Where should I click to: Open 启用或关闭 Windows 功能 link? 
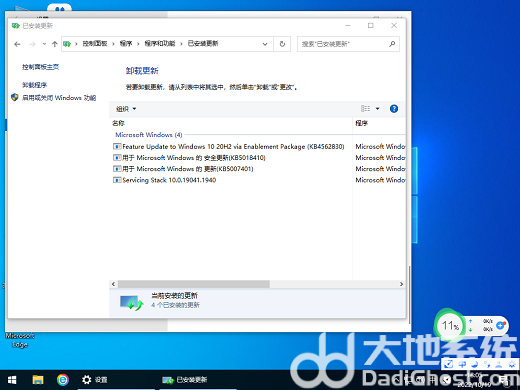[59, 98]
